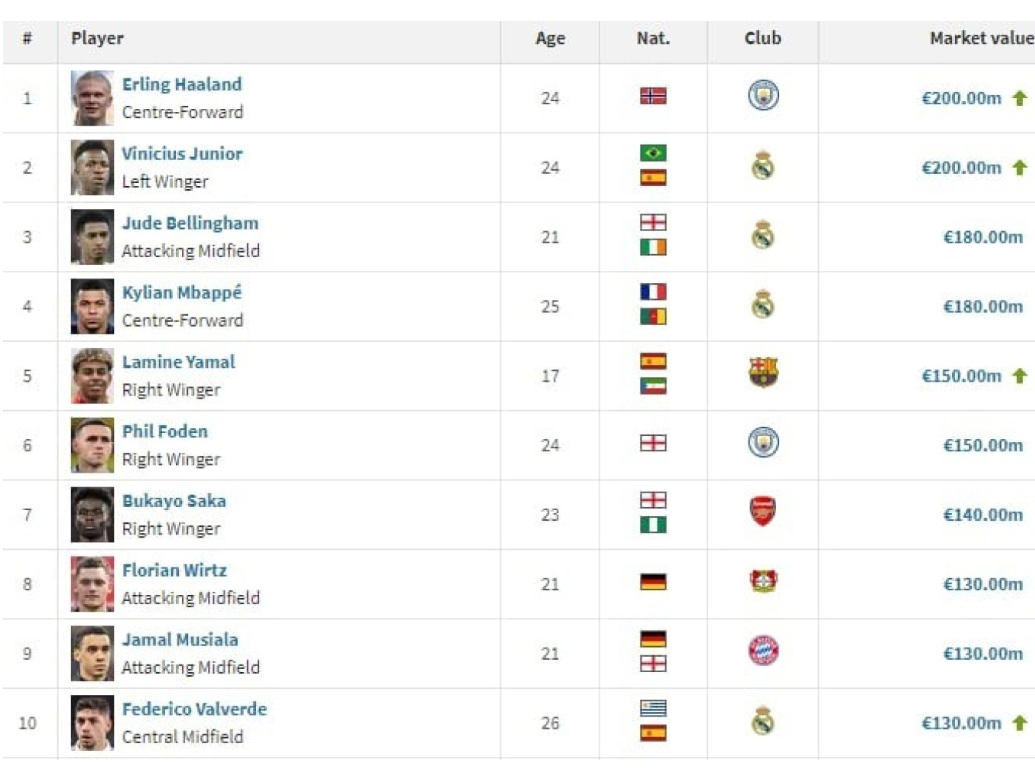Screen dimensions: 1035x775
Task: Sort table by Market value column header
Action: [982, 38]
